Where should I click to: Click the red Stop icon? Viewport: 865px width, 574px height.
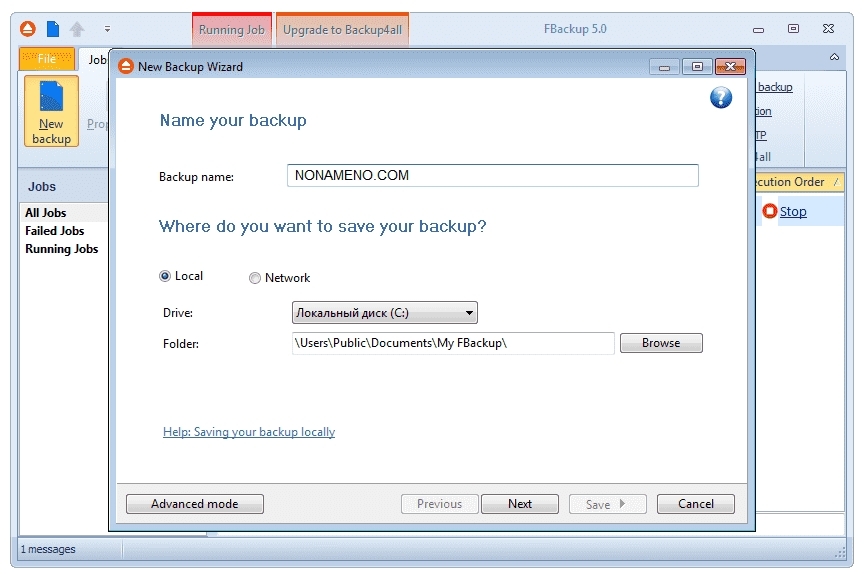click(770, 211)
